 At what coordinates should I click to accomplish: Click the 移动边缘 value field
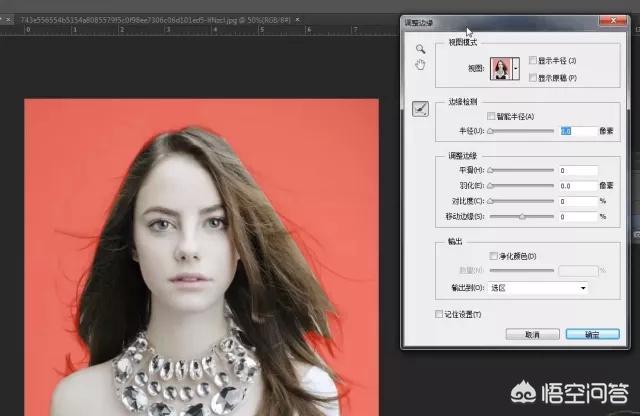pyautogui.click(x=578, y=217)
